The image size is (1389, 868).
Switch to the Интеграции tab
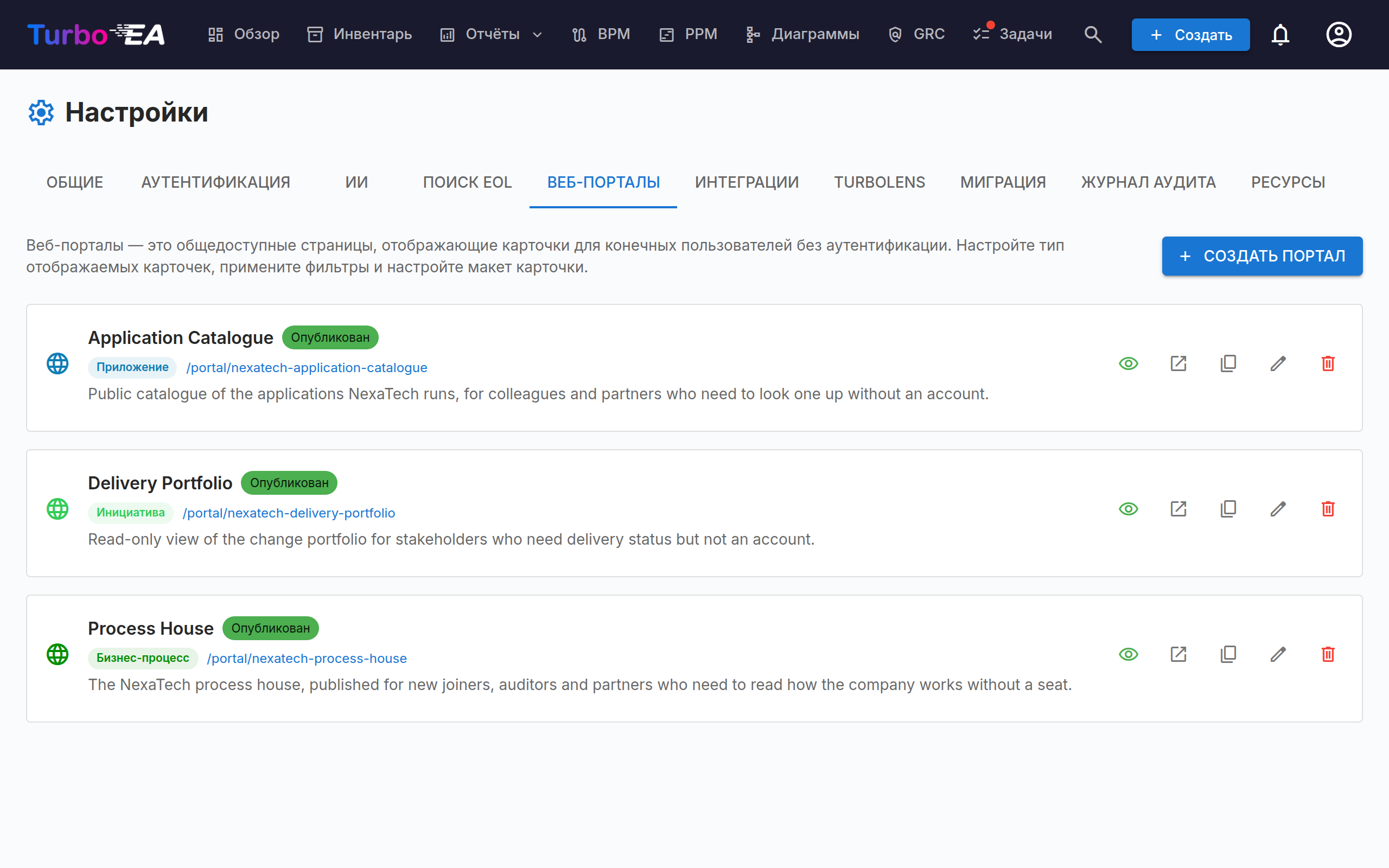click(746, 182)
